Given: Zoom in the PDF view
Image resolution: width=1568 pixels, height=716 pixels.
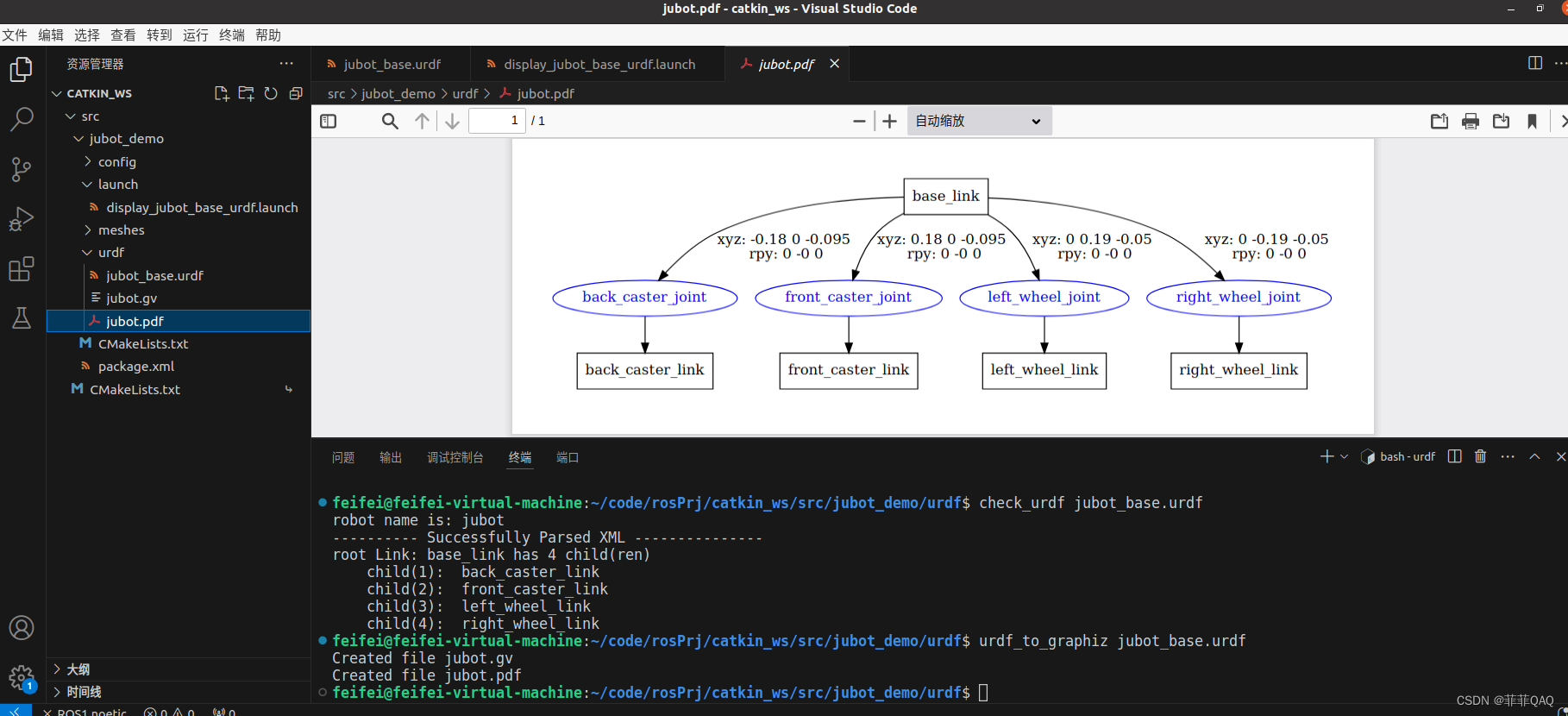Looking at the screenshot, I should click(x=890, y=121).
